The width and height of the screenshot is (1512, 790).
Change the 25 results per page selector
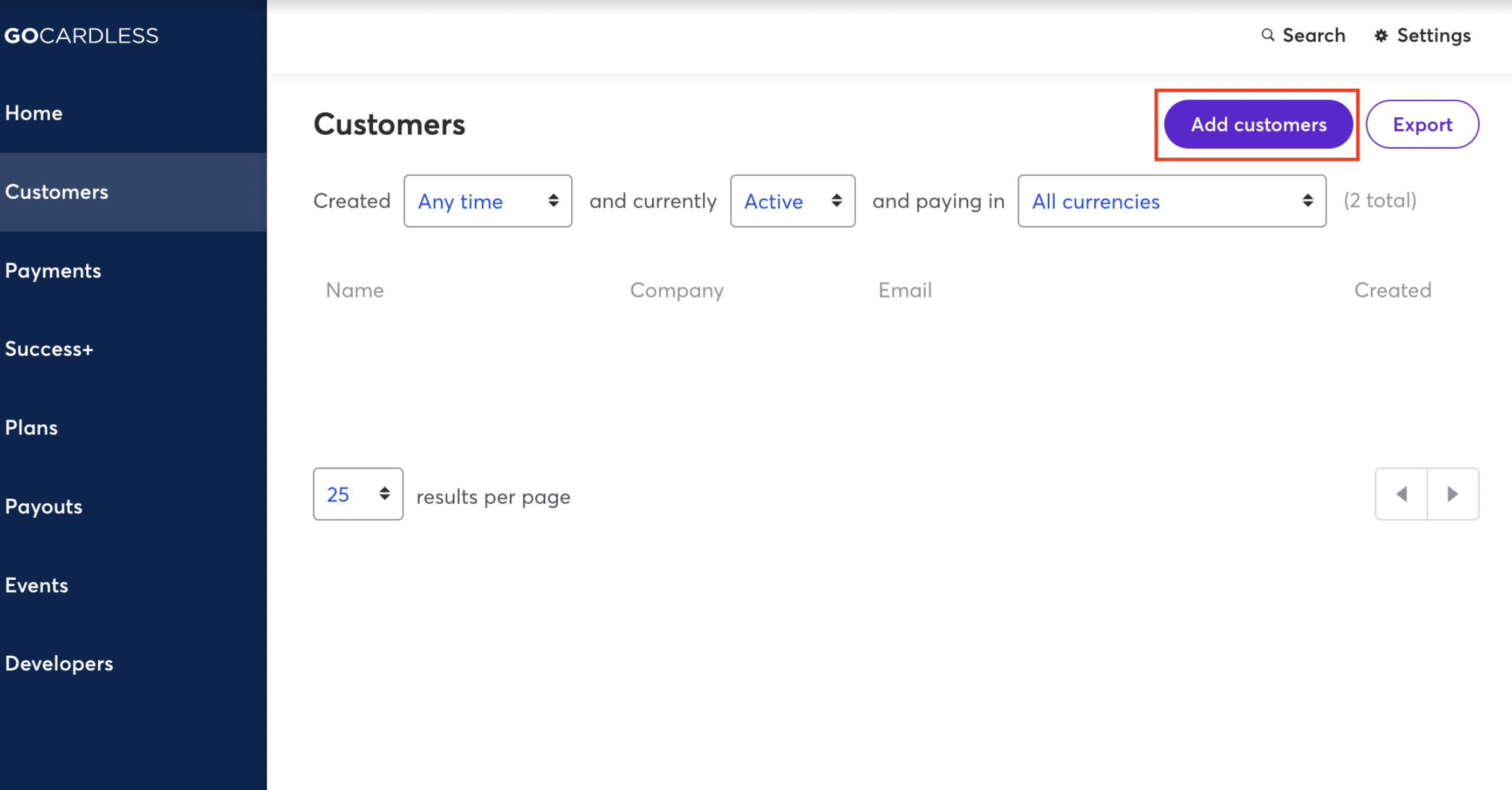pyautogui.click(x=358, y=494)
